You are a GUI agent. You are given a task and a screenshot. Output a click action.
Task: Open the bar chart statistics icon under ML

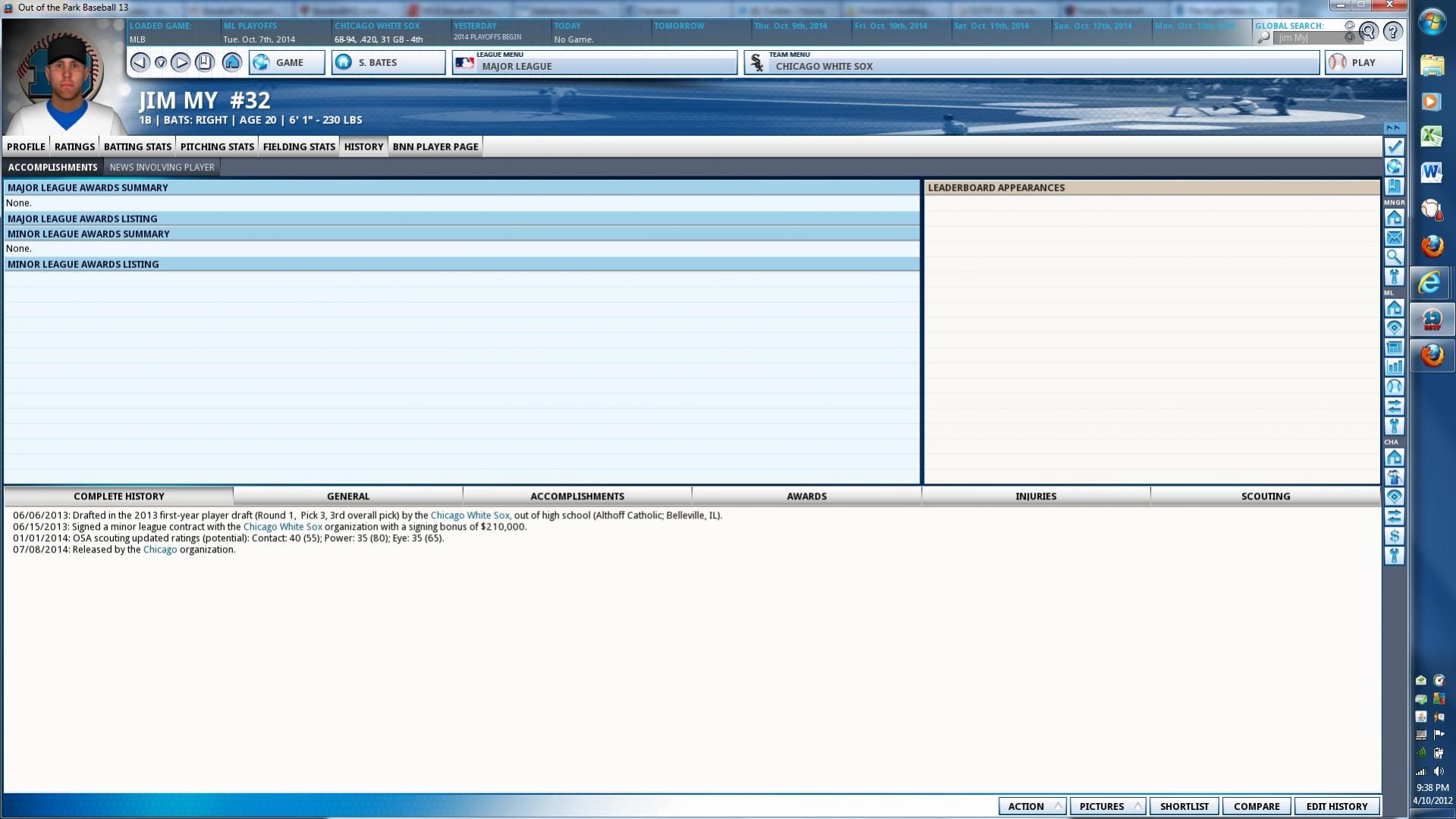[x=1395, y=367]
